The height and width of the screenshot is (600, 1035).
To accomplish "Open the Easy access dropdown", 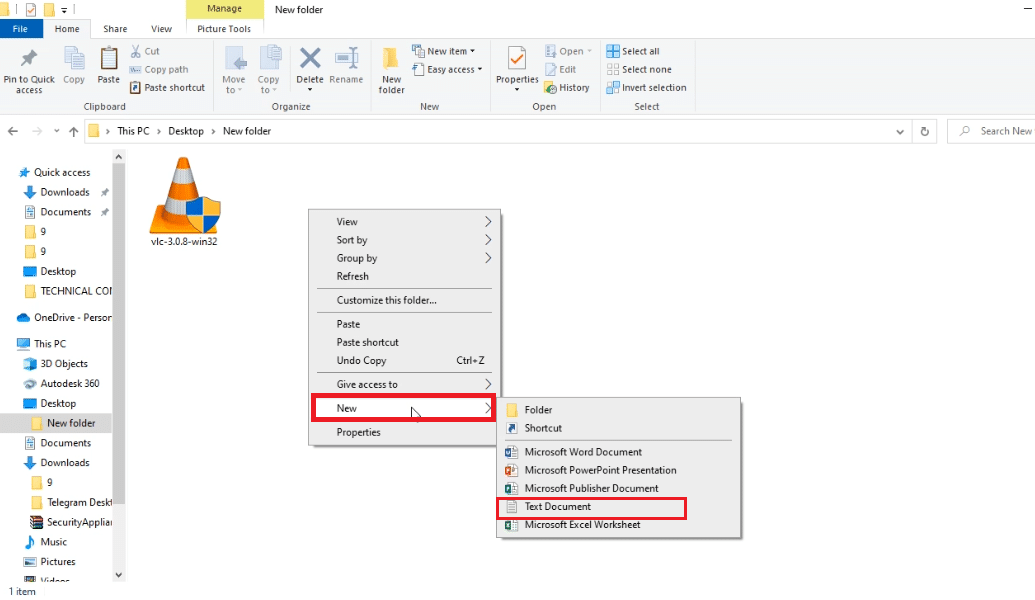I will point(447,69).
